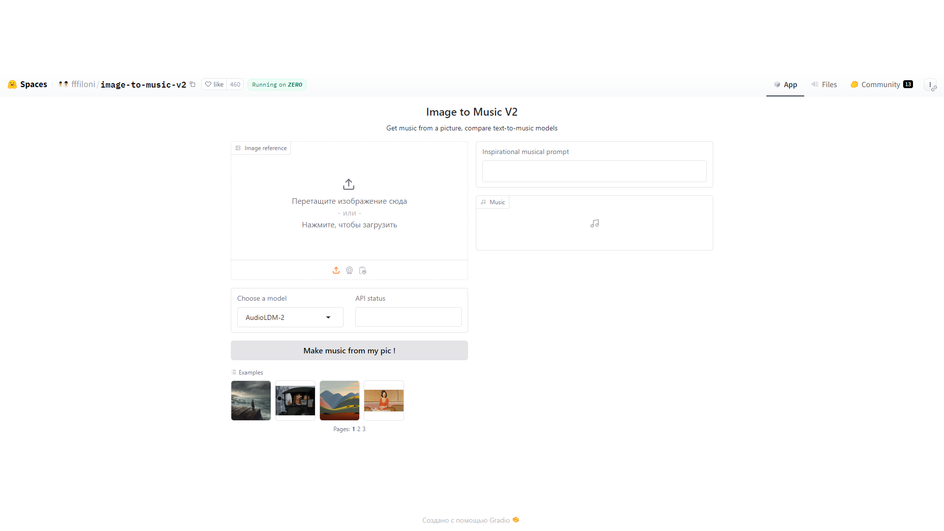Click the upload arrow in image drop area
This screenshot has height=531, width=944.
349,184
